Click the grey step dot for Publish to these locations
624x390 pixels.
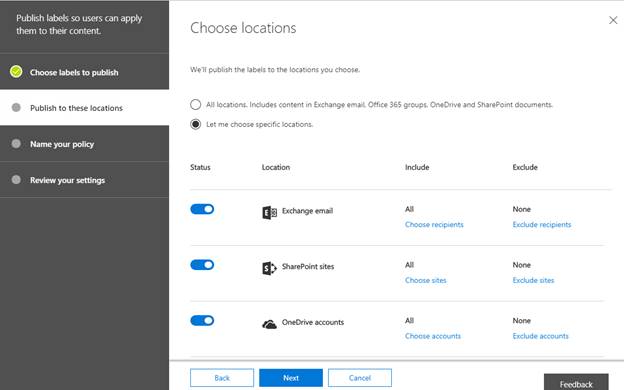click(16, 107)
